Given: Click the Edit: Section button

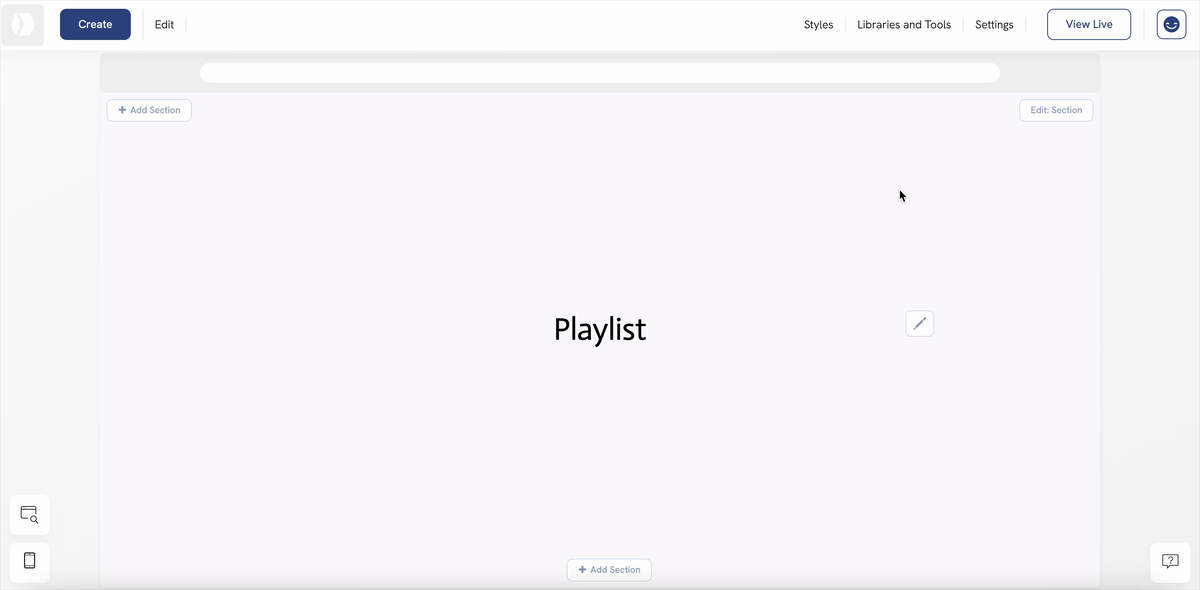Looking at the screenshot, I should click(x=1056, y=110).
